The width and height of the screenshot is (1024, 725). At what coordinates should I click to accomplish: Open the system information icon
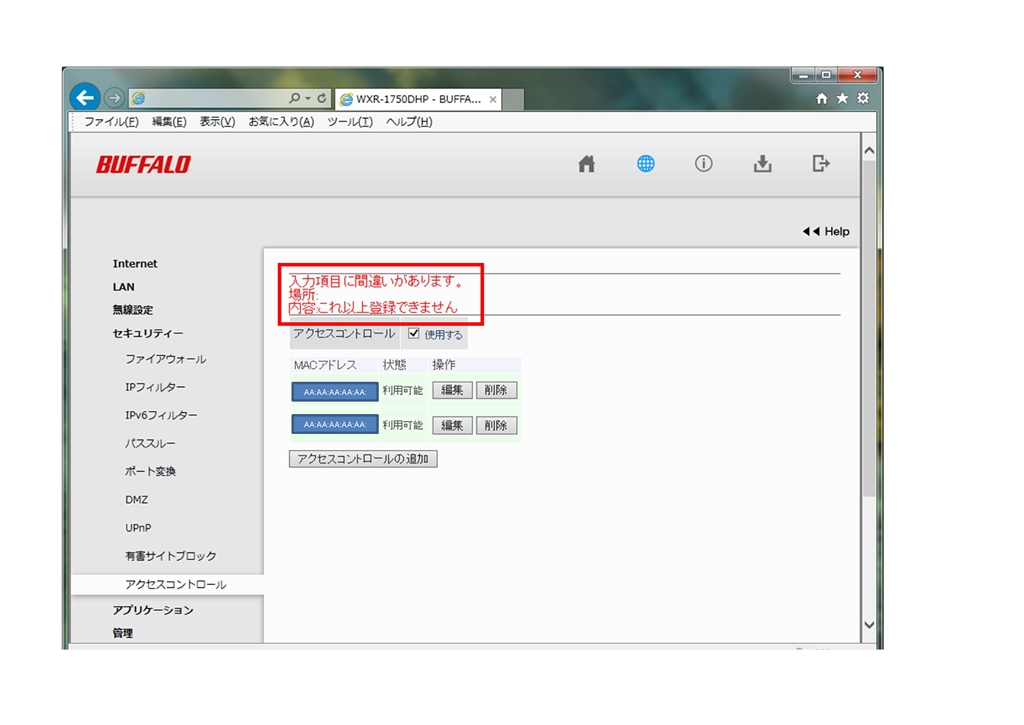[703, 163]
